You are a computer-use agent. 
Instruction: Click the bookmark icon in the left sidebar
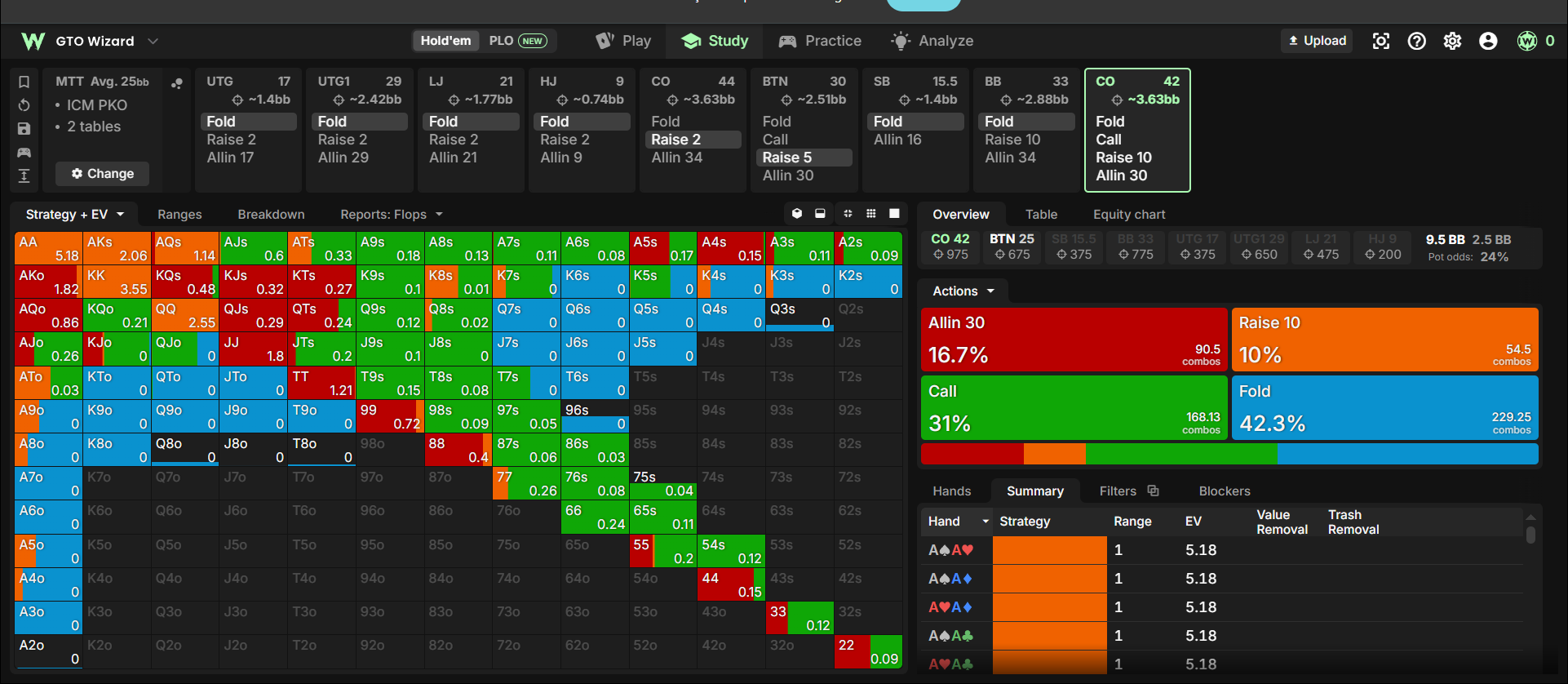[x=24, y=82]
